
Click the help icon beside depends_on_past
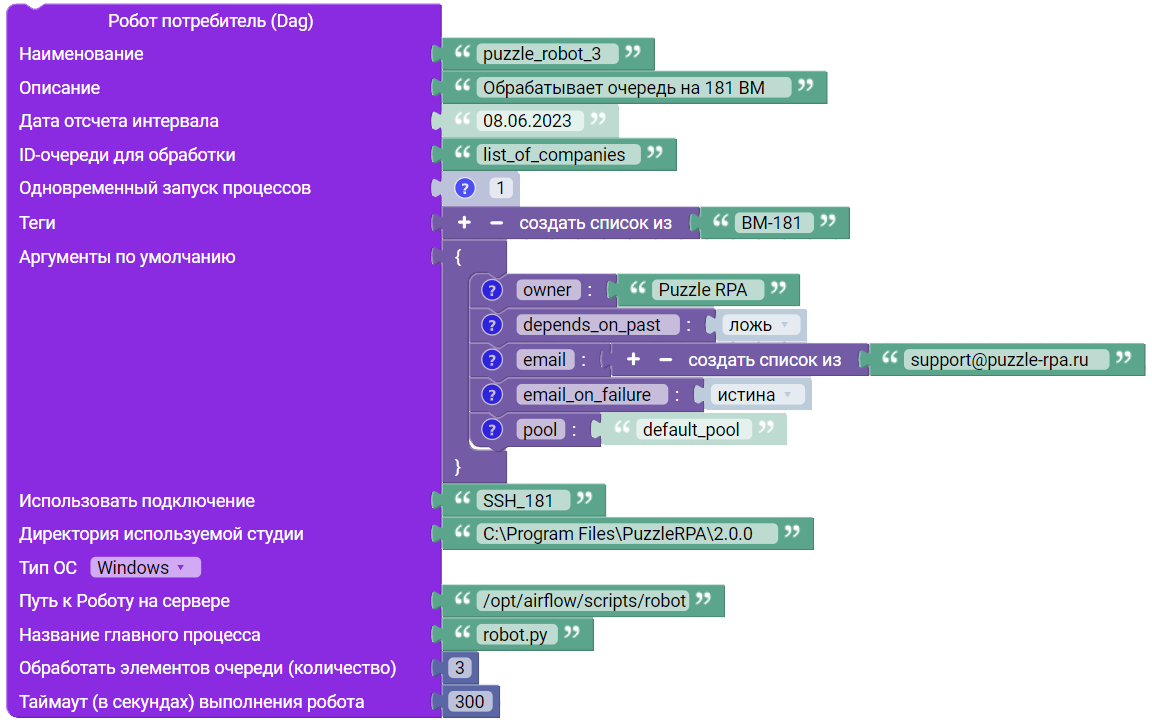click(492, 325)
